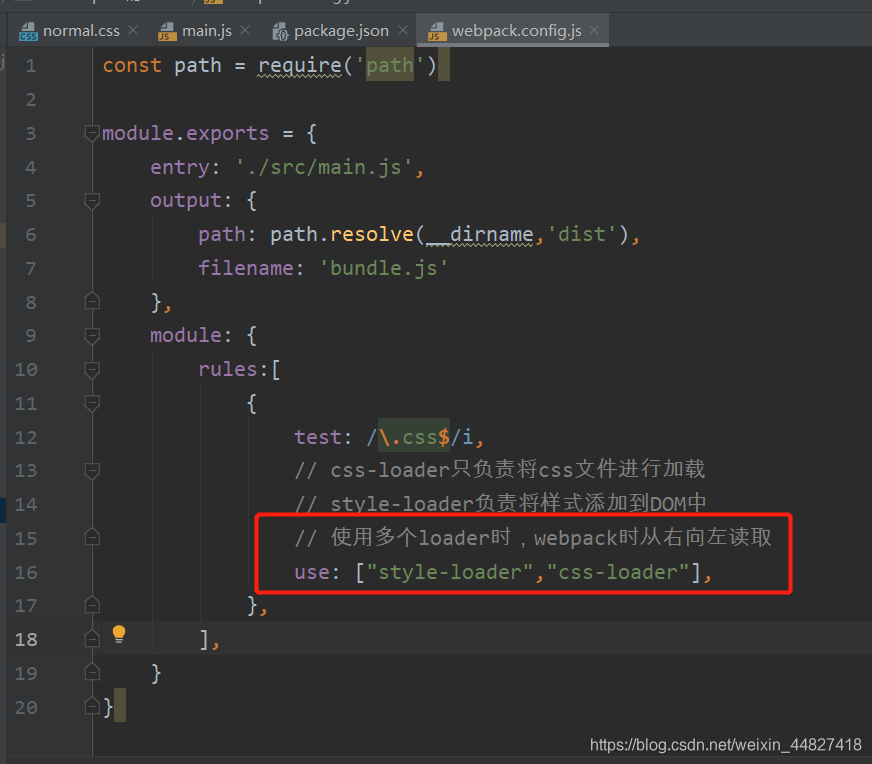Click the fold end marker on line 19
872x764 pixels.
click(92, 672)
